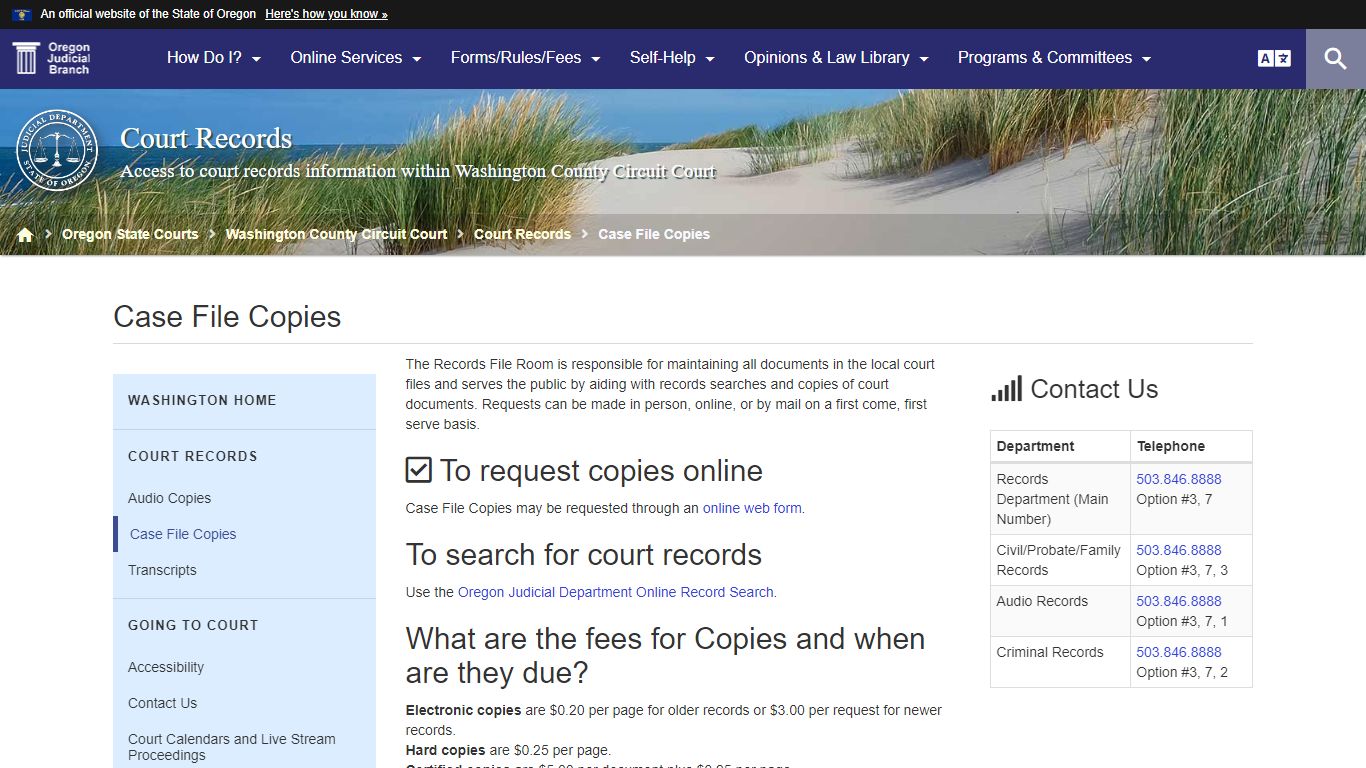Screen dimensions: 1366x768
Task: Click the home icon in breadcrumb
Action: [25, 234]
